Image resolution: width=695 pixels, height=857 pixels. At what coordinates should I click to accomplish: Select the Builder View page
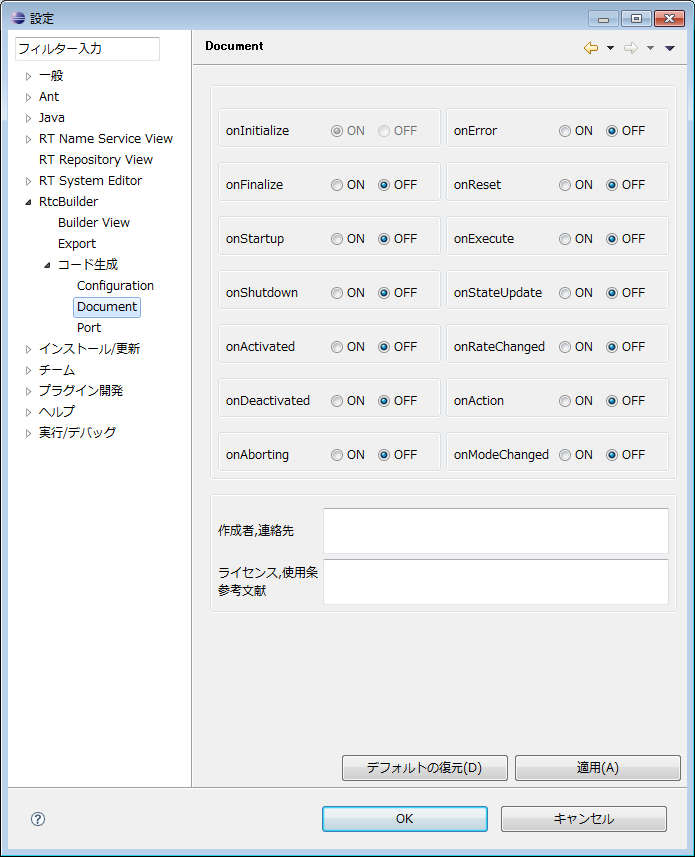94,223
